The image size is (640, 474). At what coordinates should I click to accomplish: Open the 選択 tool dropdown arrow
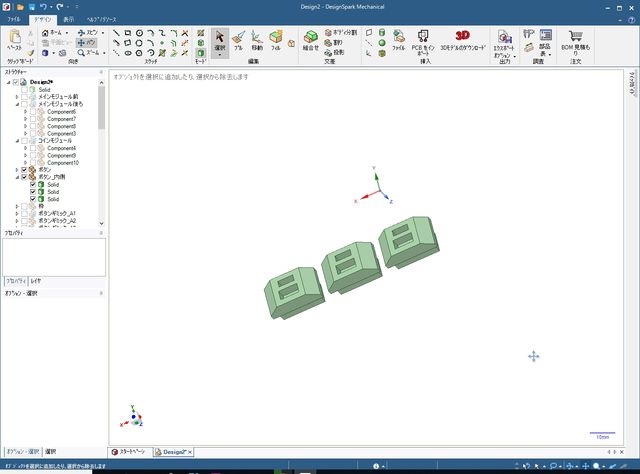220,55
